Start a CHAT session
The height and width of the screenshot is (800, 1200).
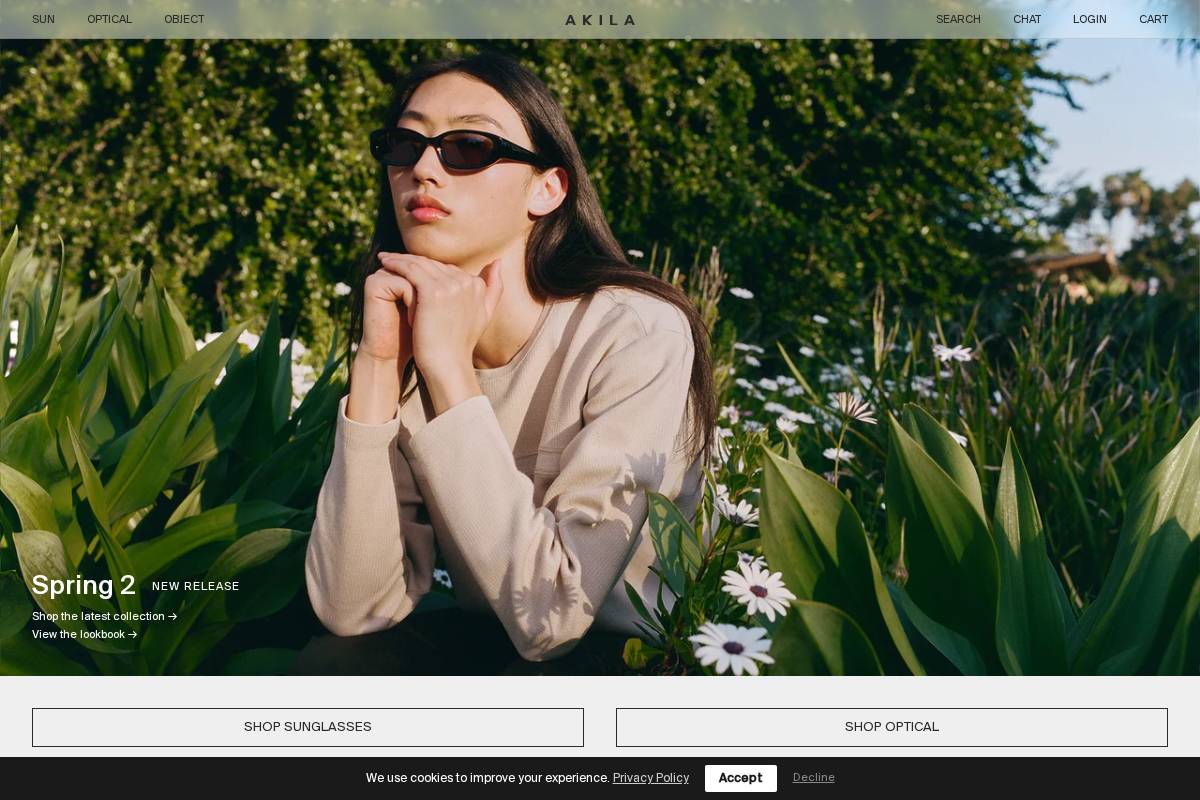tap(1027, 19)
